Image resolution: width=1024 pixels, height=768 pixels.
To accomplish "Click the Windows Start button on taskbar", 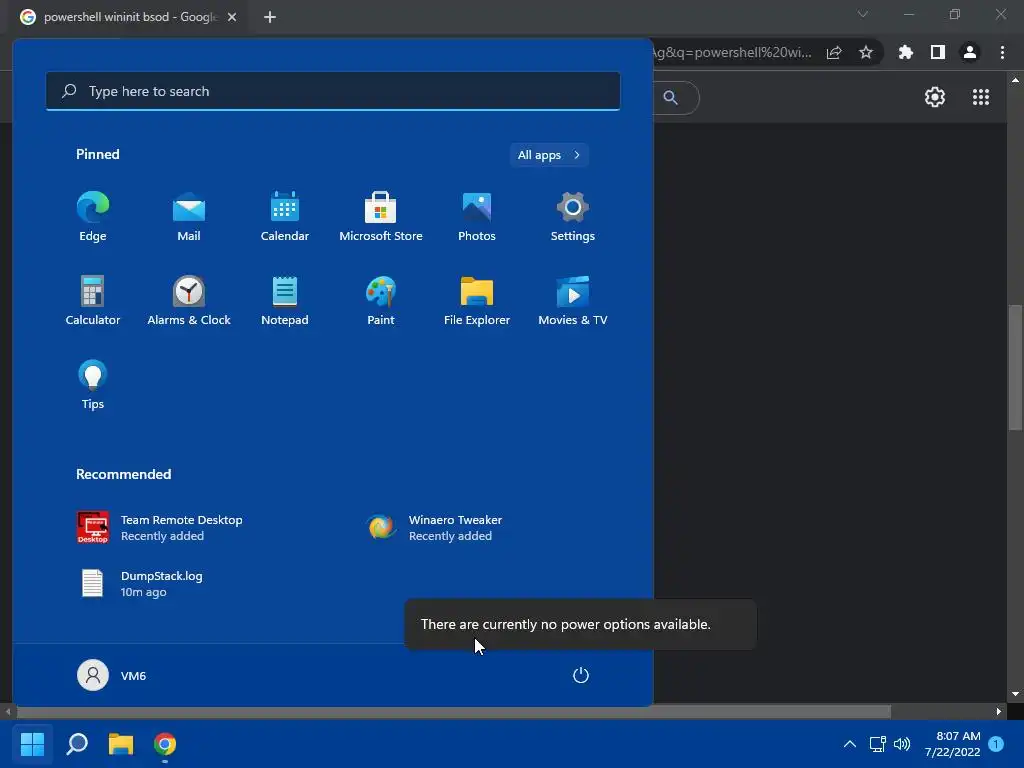I will pyautogui.click(x=33, y=744).
